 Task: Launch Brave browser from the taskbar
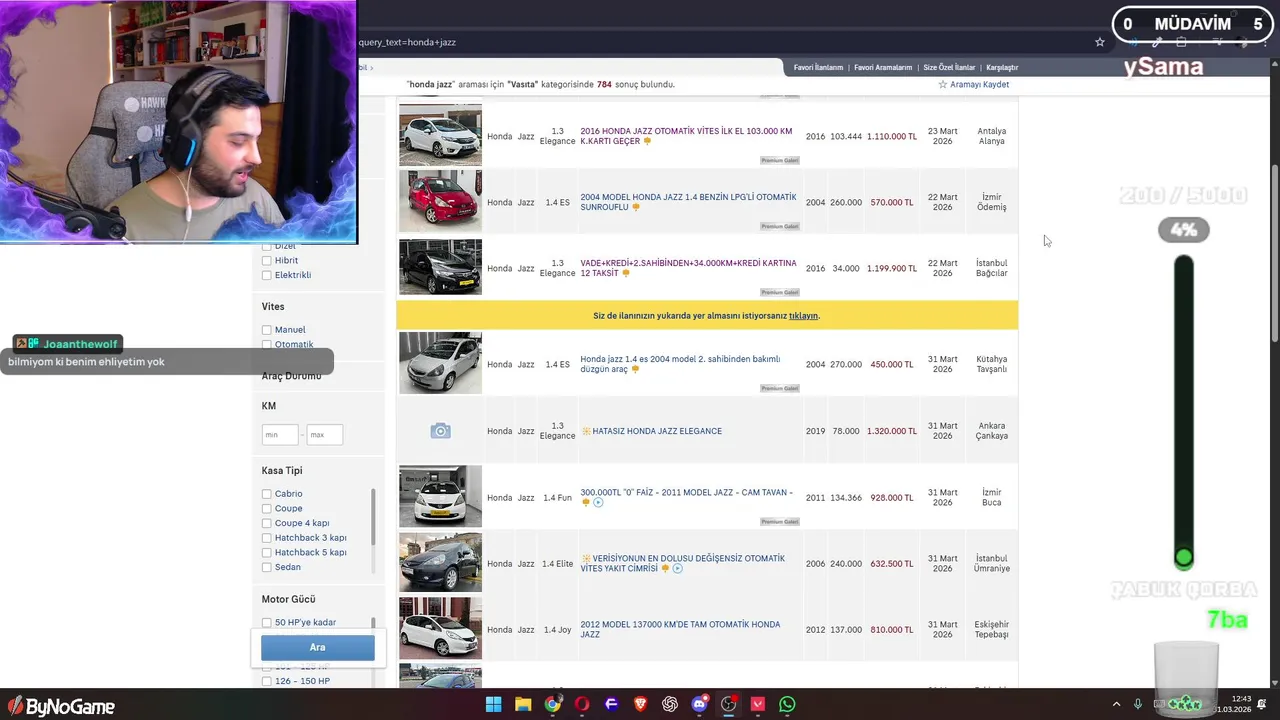click(x=640, y=704)
